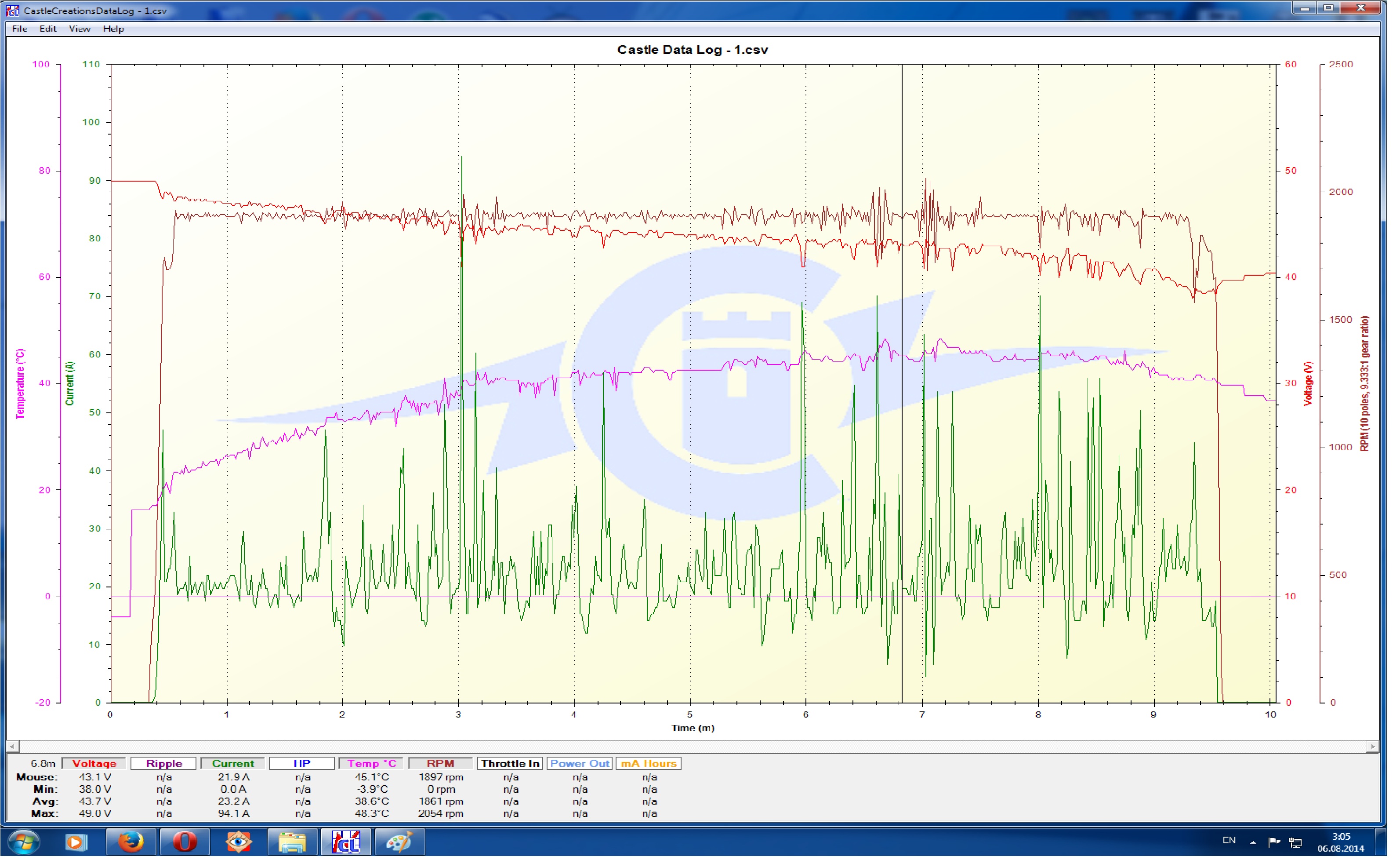
Task: Open Opera browser from the taskbar
Action: coord(185,842)
